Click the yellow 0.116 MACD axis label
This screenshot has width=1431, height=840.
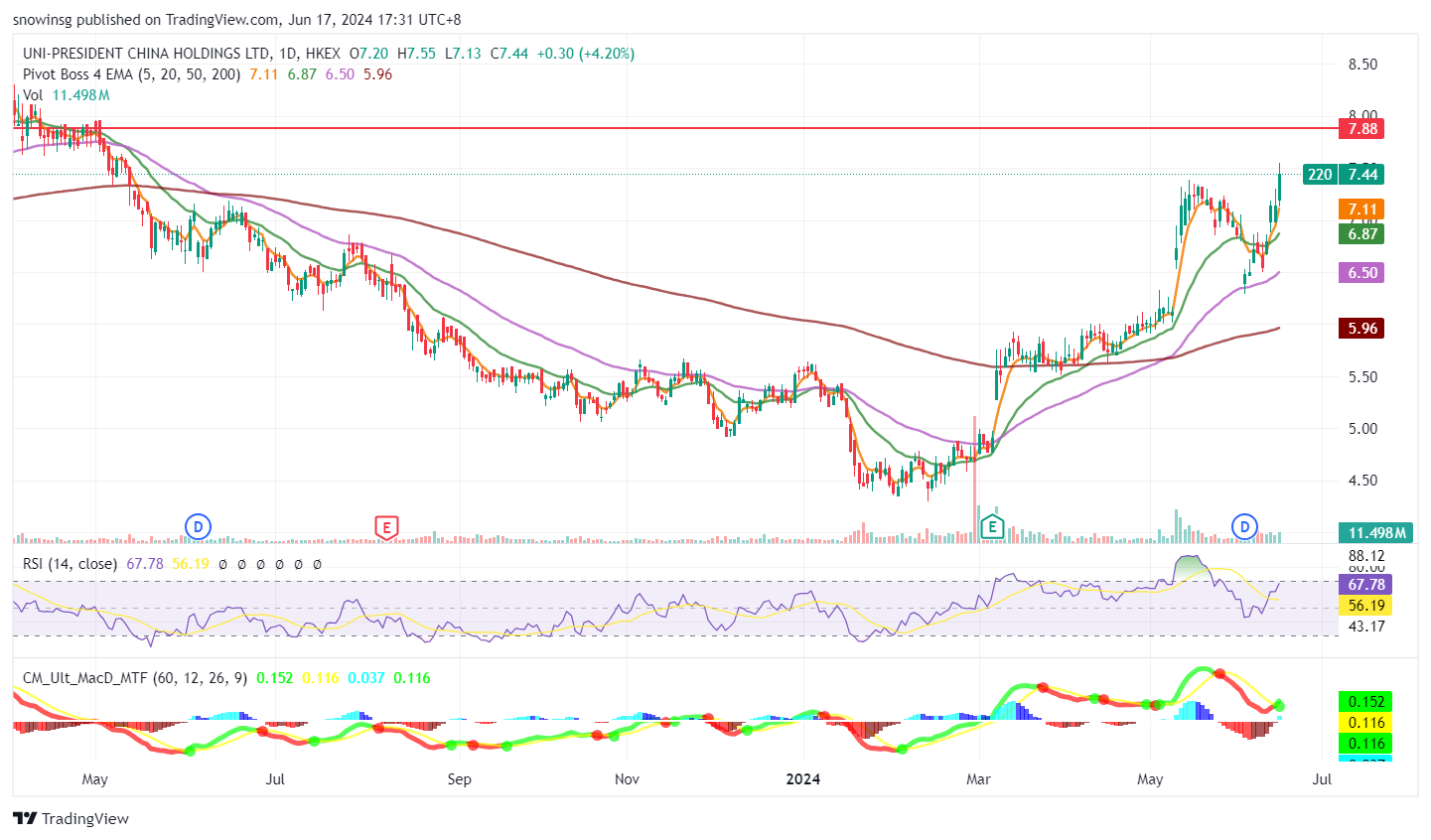click(1365, 723)
